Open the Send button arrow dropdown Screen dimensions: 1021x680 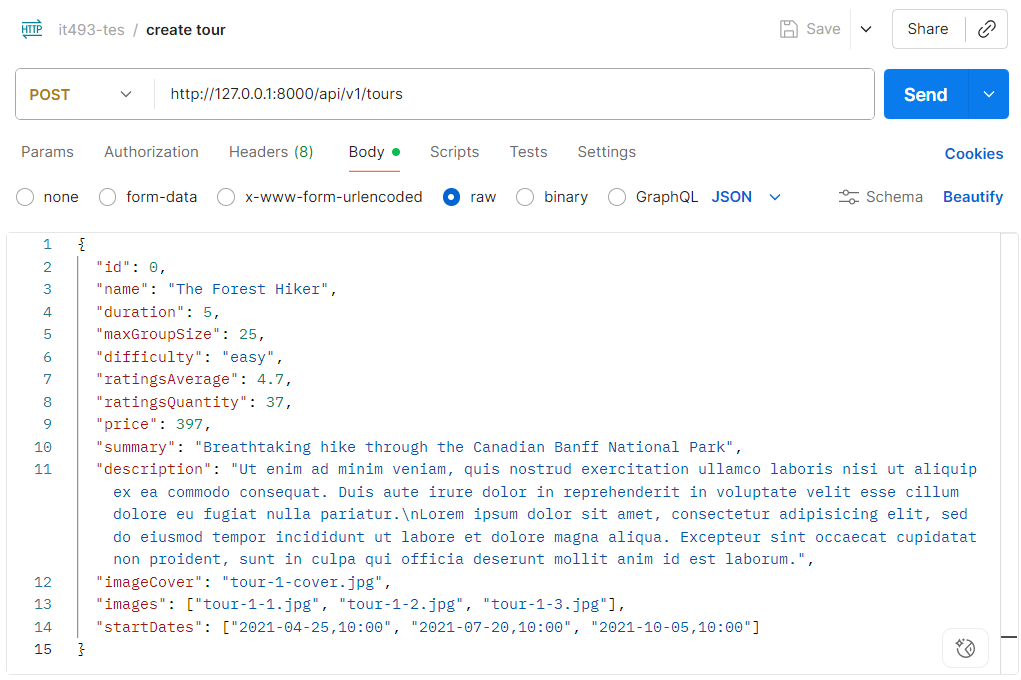click(x=989, y=94)
